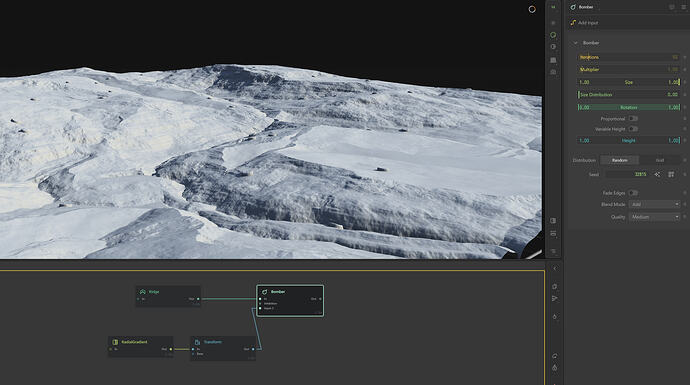Click the RadialGradient node Out port
Image resolution: width=690 pixels, height=385 pixels.
pos(171,349)
